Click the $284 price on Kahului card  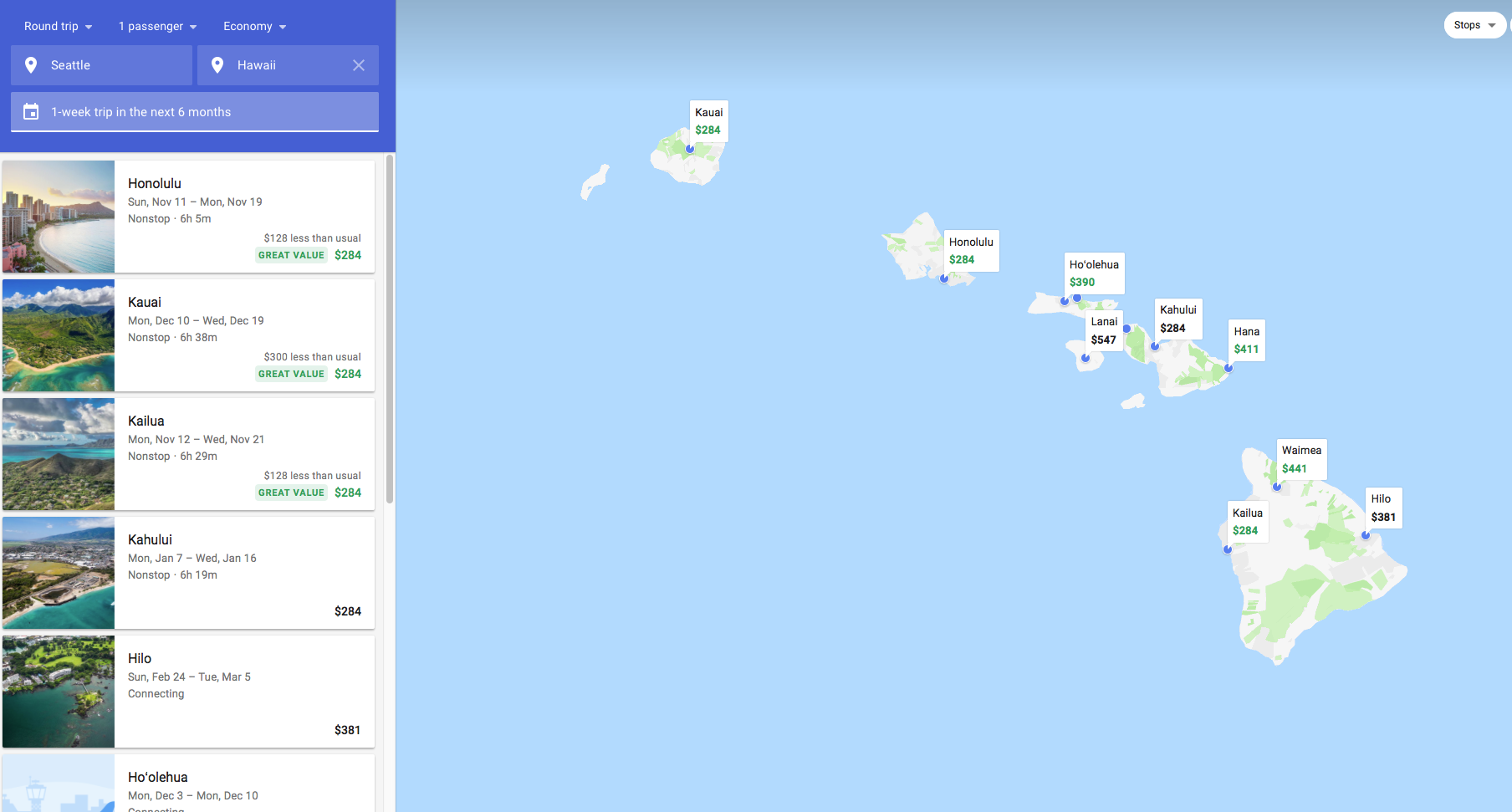click(x=348, y=611)
